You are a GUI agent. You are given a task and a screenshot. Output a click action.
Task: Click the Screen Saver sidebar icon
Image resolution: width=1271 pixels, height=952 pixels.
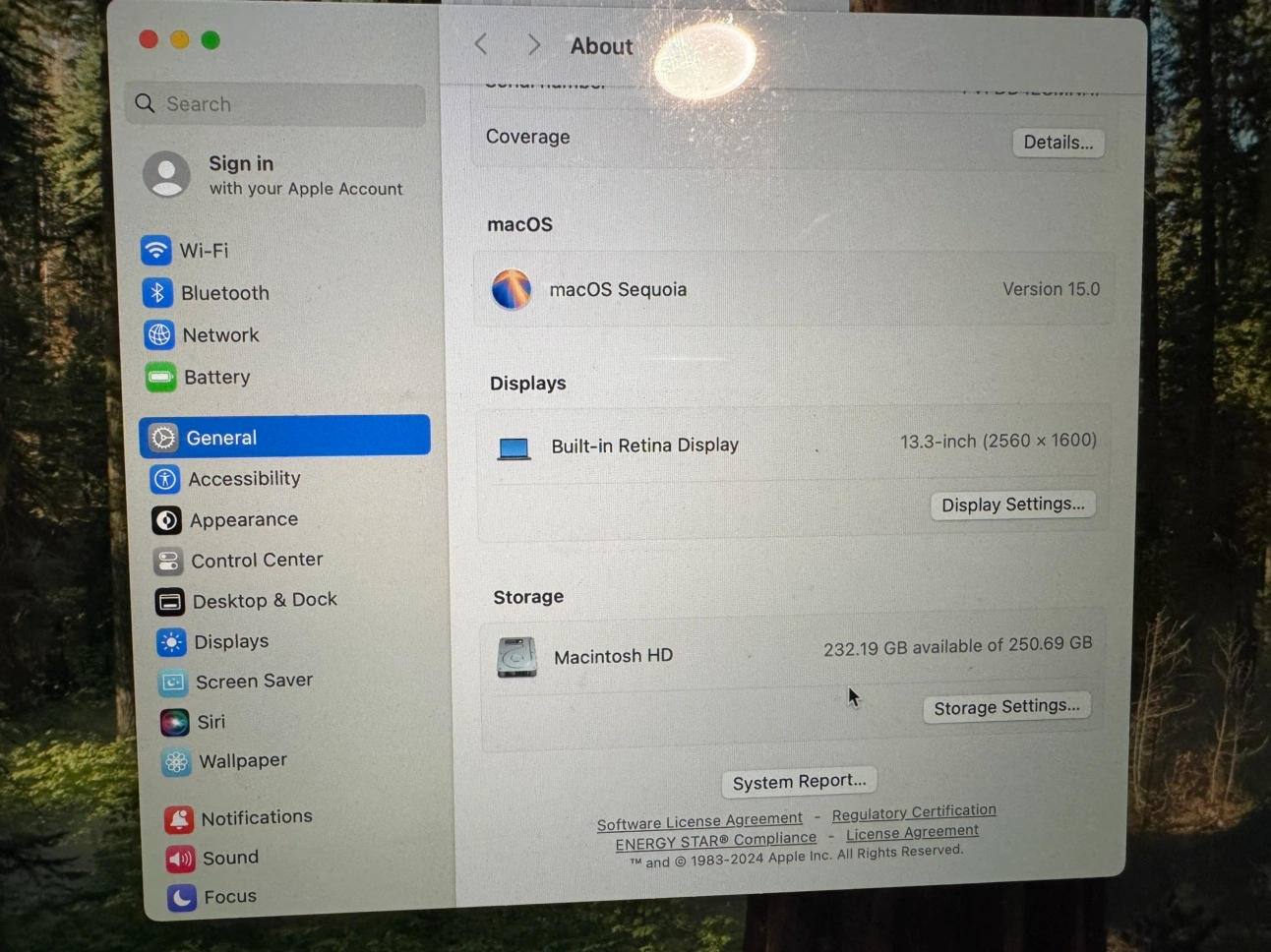point(173,682)
